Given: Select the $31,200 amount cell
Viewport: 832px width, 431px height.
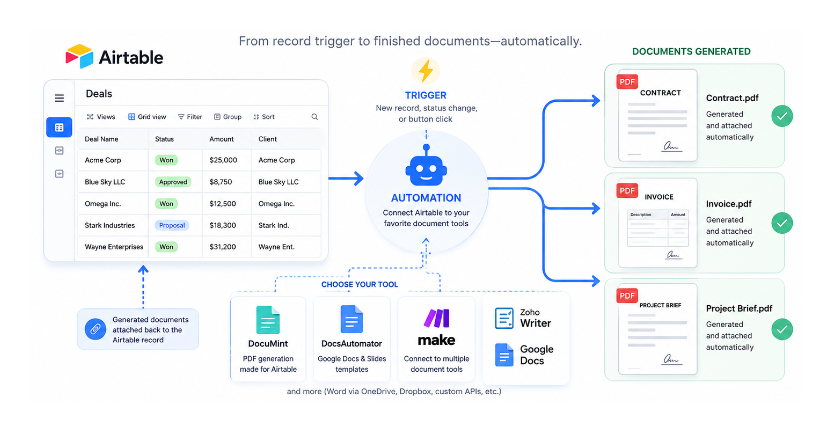Looking at the screenshot, I should 227,247.
